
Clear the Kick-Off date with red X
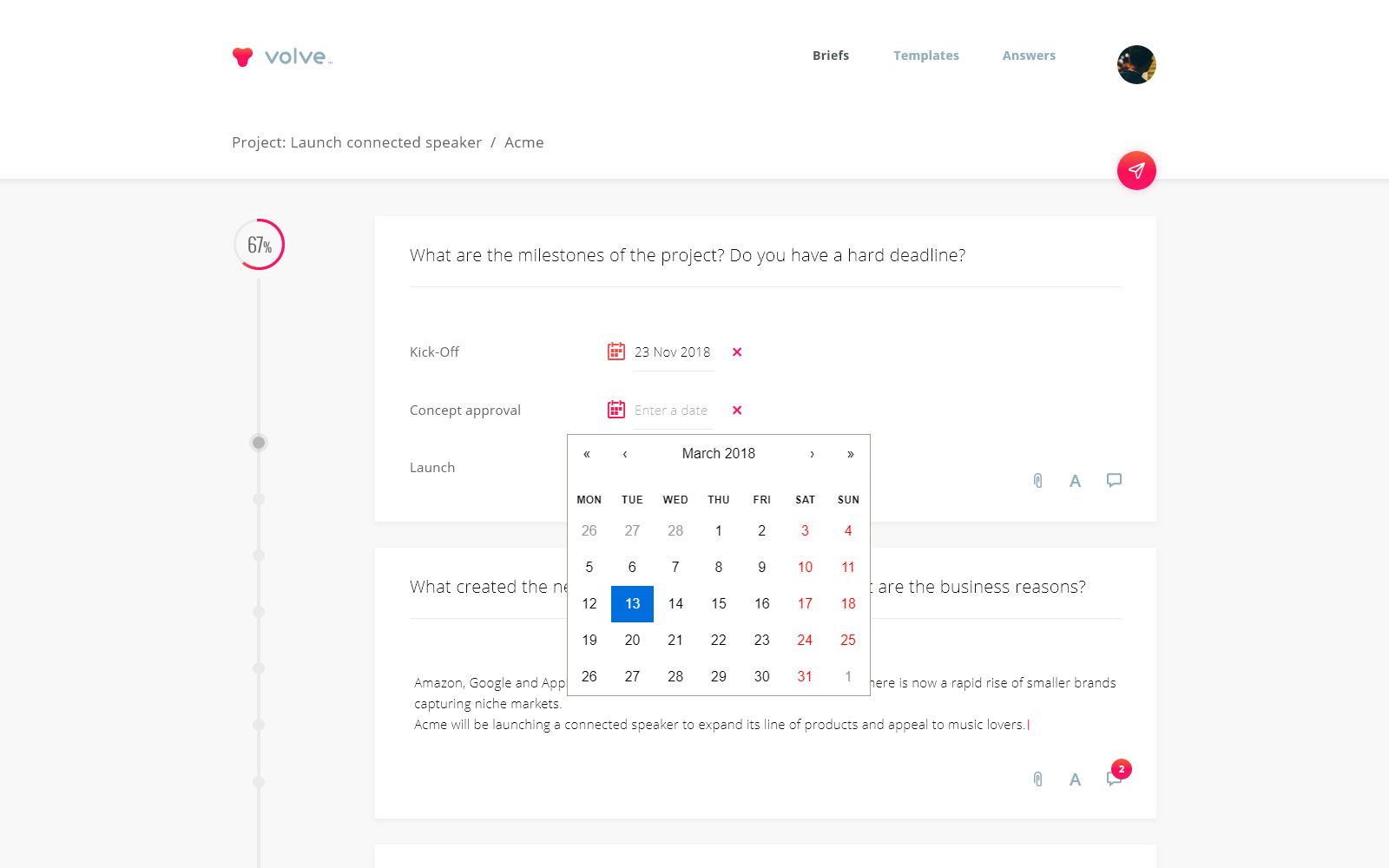pyautogui.click(x=737, y=352)
